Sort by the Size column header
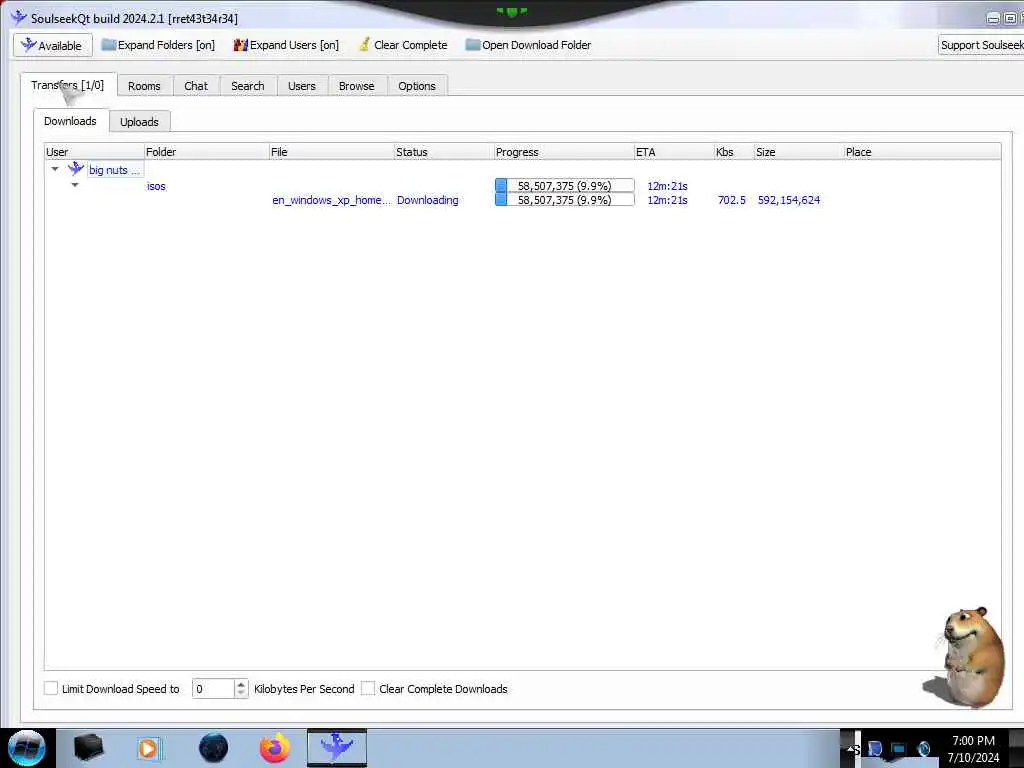Image resolution: width=1024 pixels, height=768 pixels. [x=799, y=152]
